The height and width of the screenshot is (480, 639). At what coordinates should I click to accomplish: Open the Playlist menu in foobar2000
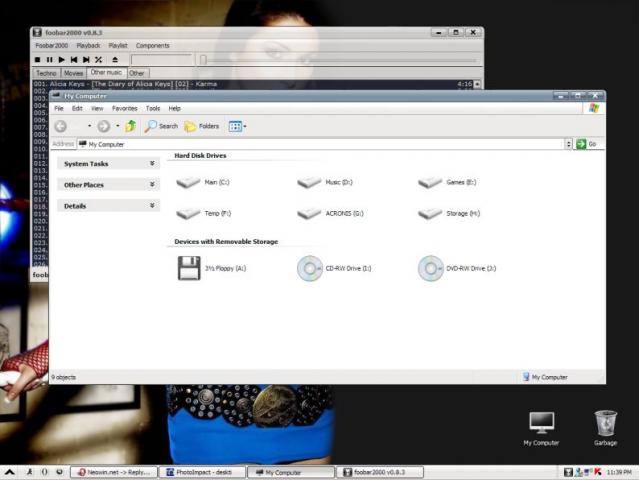(118, 46)
